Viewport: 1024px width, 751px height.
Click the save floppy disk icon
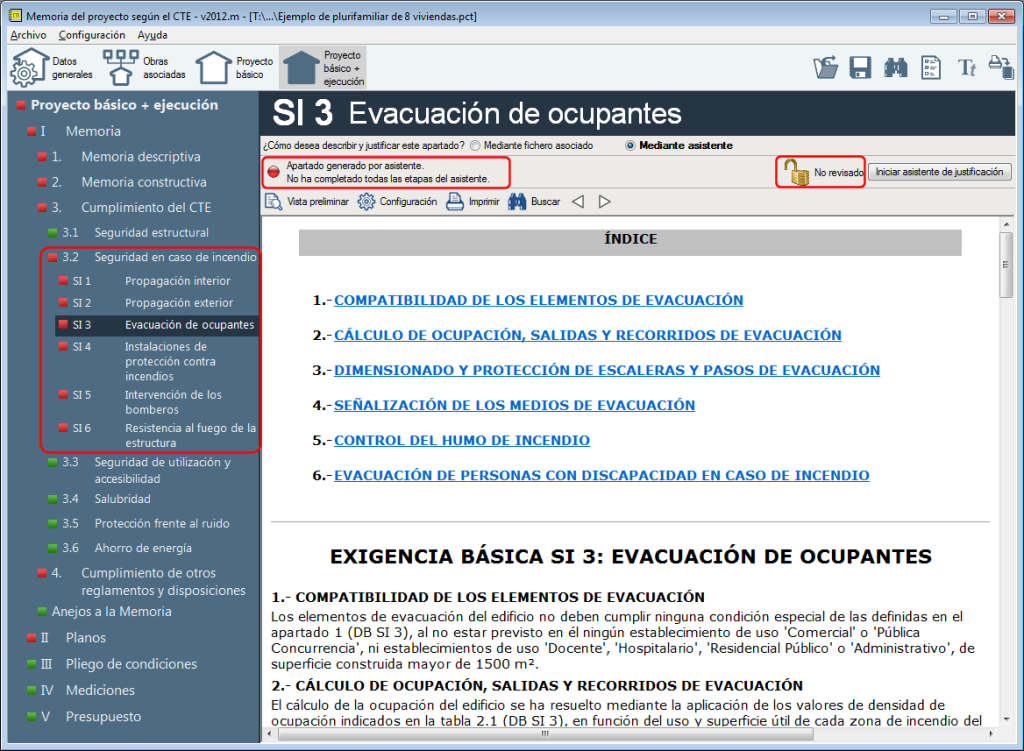pos(860,67)
